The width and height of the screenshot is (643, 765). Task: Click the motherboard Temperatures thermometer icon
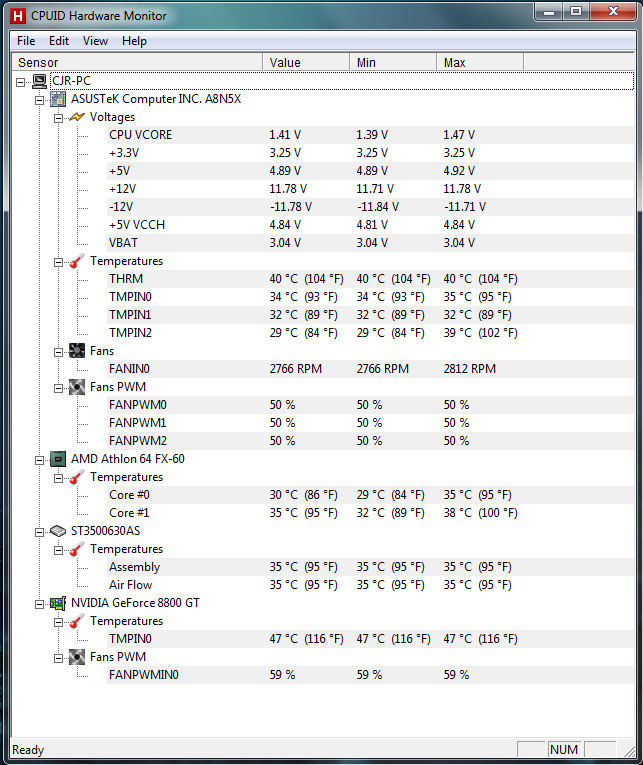click(77, 261)
